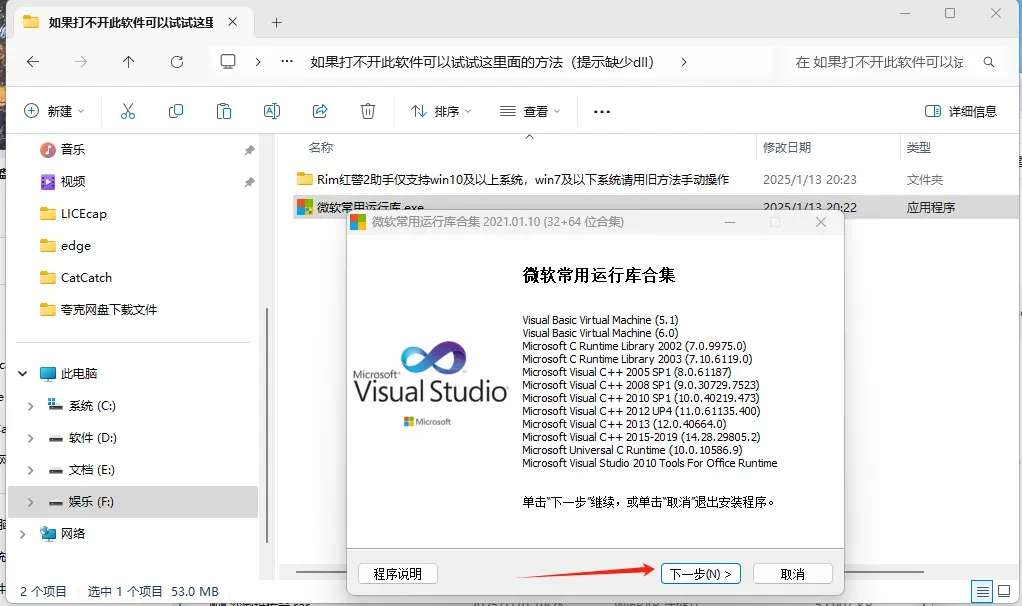Click the search magnifier icon
The image size is (1022, 606).
(x=989, y=62)
